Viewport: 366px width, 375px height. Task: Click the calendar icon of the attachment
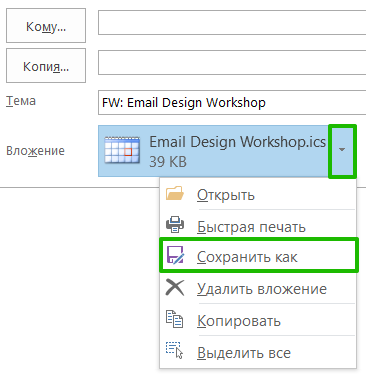(x=122, y=150)
